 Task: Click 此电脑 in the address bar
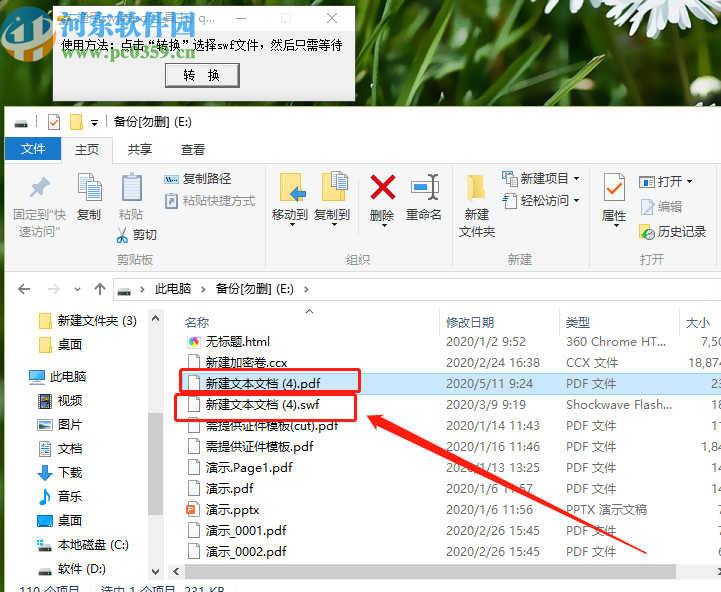(173, 289)
